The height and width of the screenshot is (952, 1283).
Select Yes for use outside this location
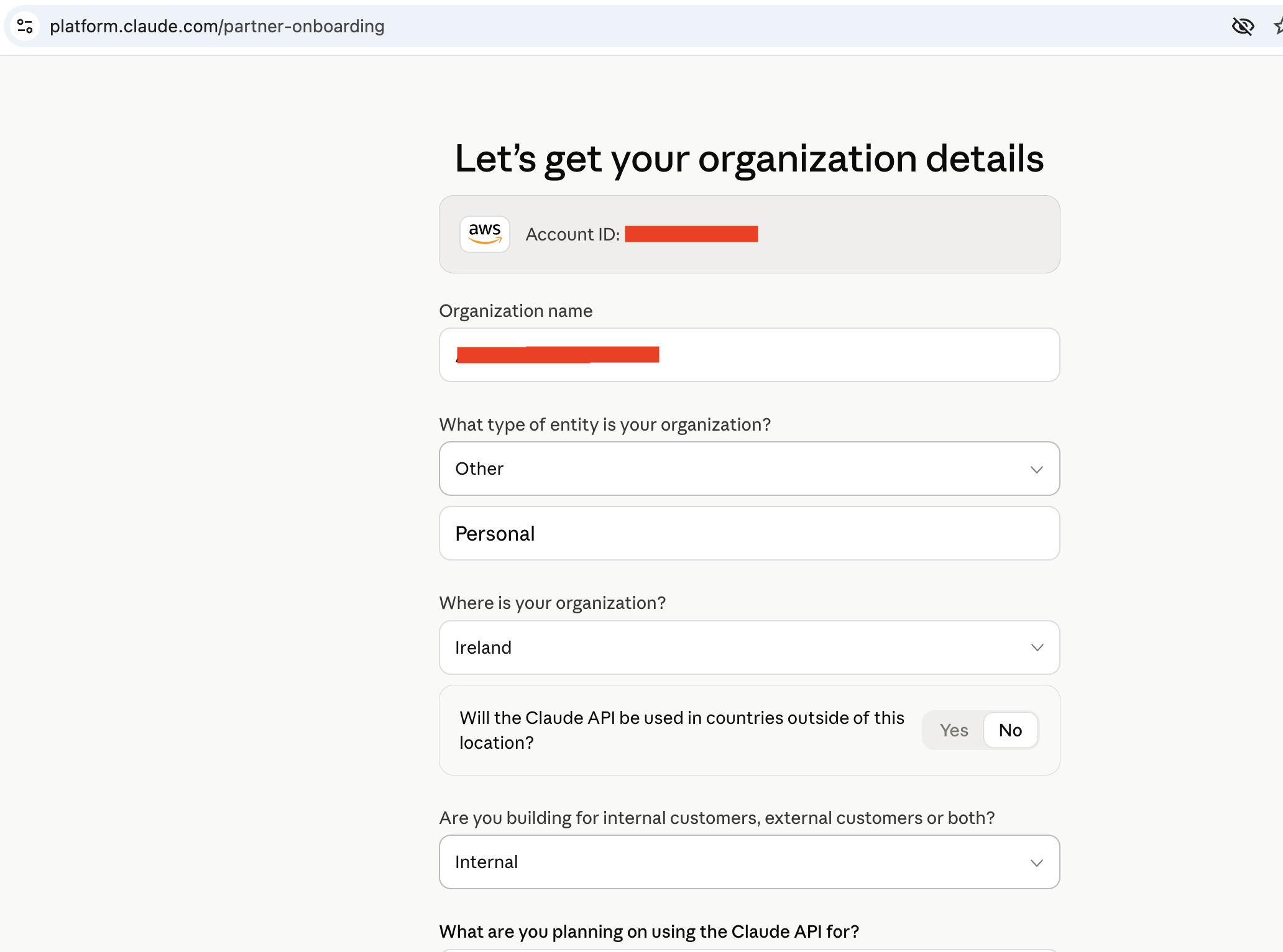click(x=954, y=730)
